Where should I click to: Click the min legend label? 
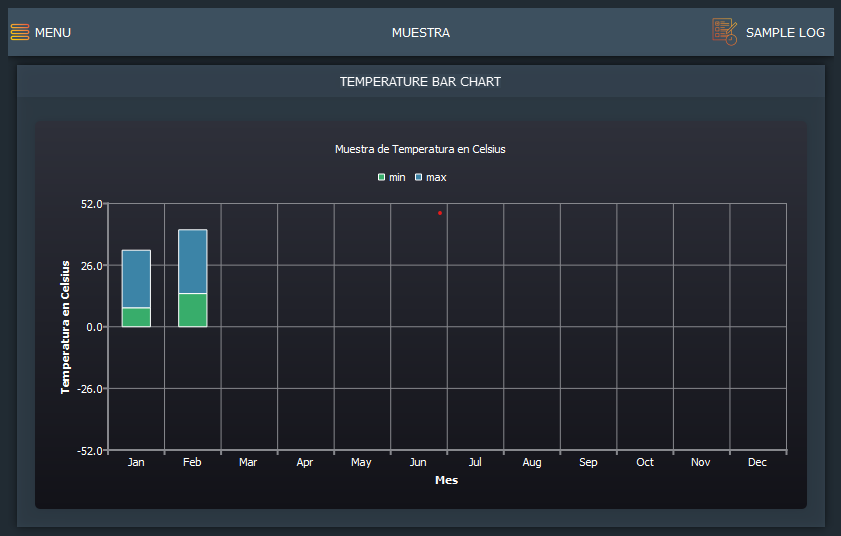[x=397, y=177]
